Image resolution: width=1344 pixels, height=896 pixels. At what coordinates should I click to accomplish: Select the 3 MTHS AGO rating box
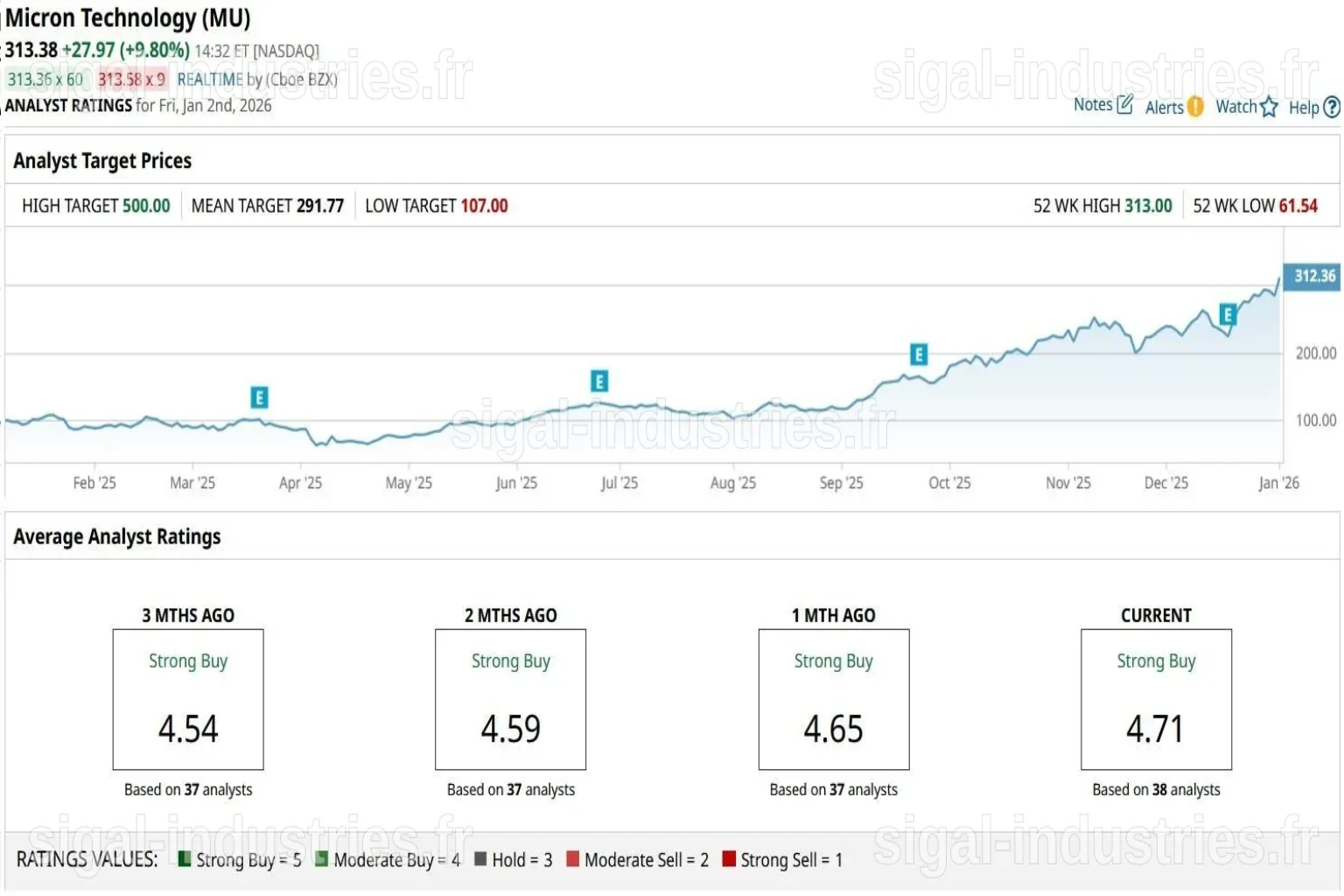tap(188, 700)
